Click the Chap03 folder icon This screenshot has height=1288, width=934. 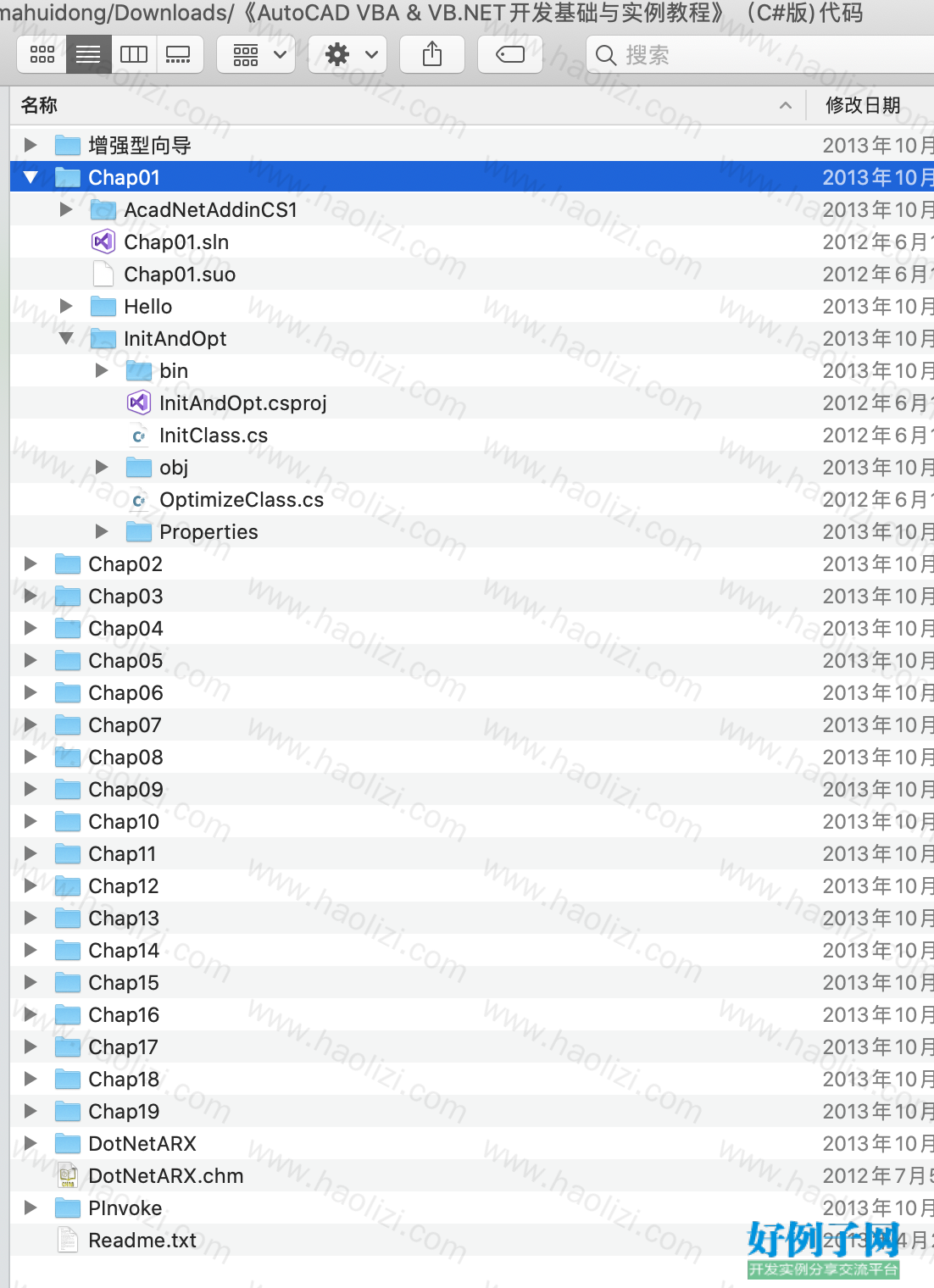[x=68, y=596]
